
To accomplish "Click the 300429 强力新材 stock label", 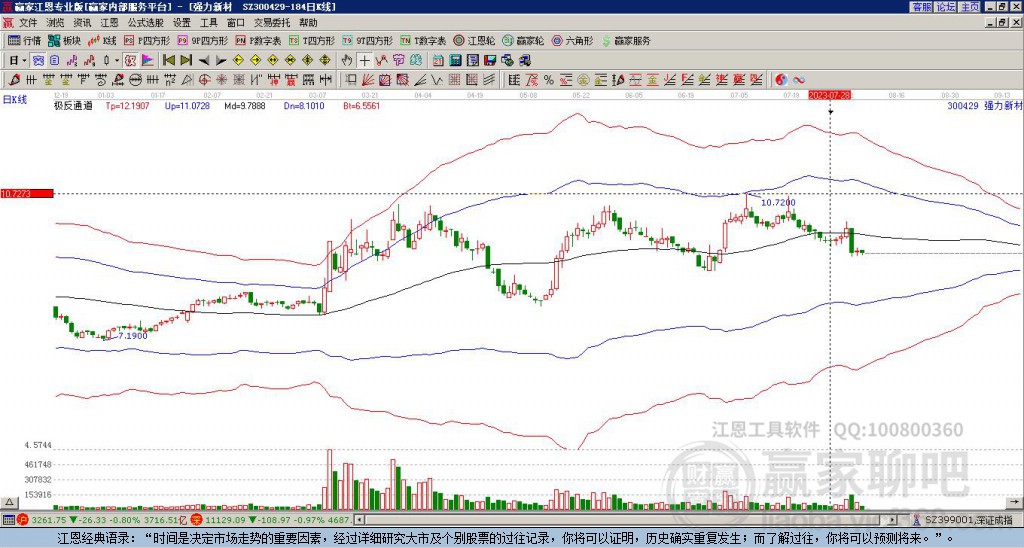I will [x=984, y=105].
